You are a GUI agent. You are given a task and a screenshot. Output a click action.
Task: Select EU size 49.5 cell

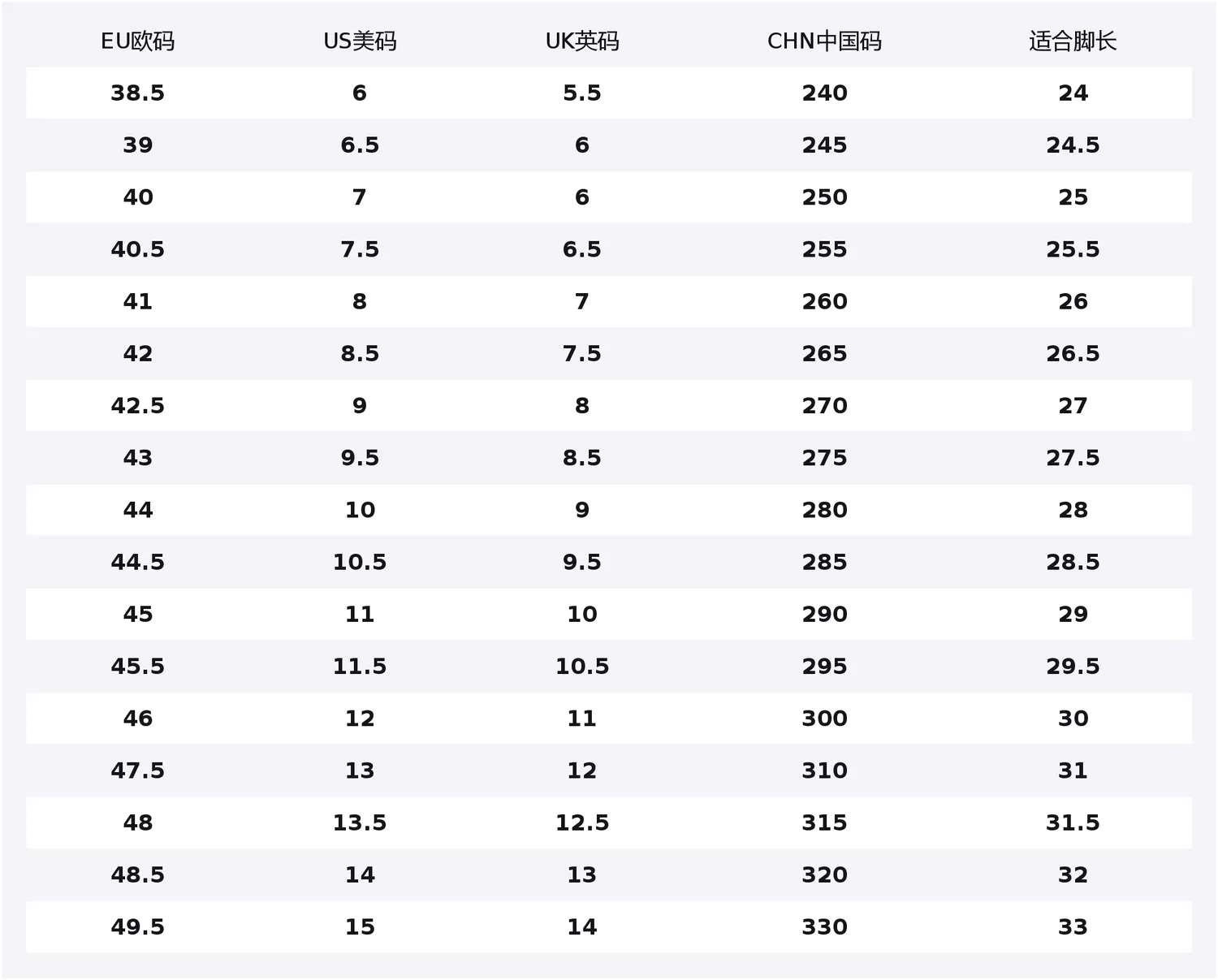click(138, 927)
